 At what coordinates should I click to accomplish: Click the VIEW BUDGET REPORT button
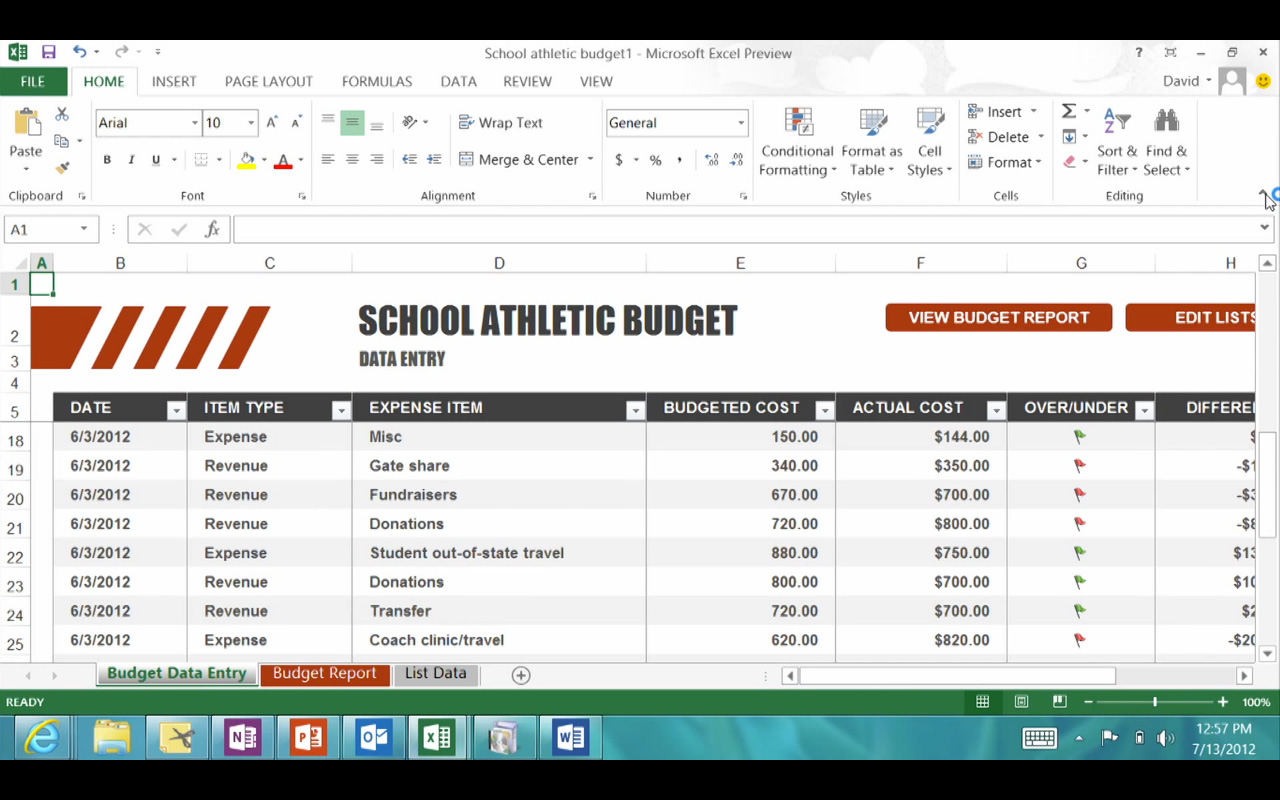pos(998,318)
